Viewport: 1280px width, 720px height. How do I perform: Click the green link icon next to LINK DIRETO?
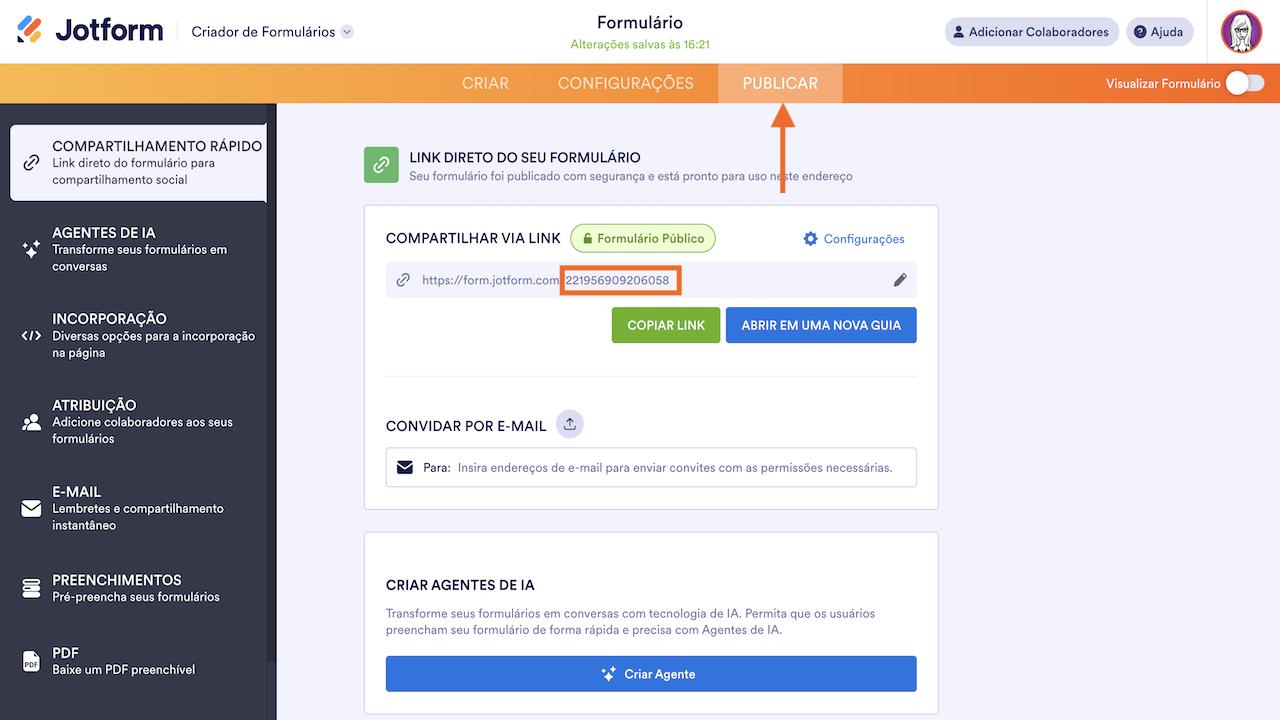381,164
